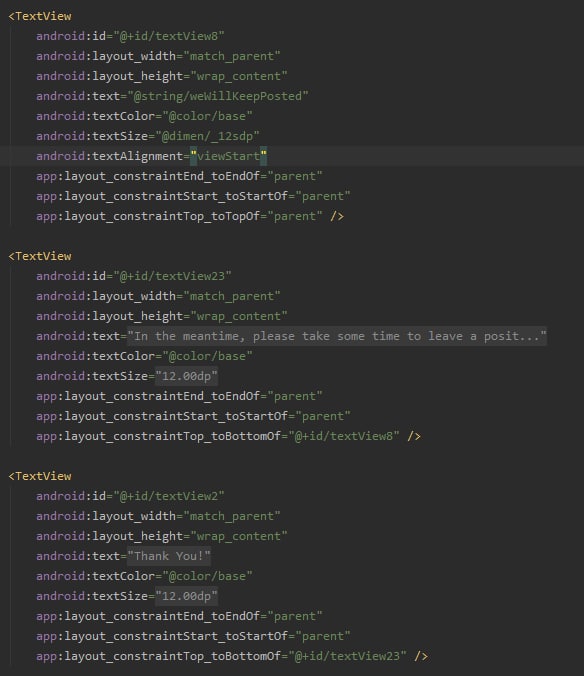The height and width of the screenshot is (676, 584).
Task: Click layout_constraintTop_toBottomOf "@+id/textView23" value
Action: pos(347,656)
